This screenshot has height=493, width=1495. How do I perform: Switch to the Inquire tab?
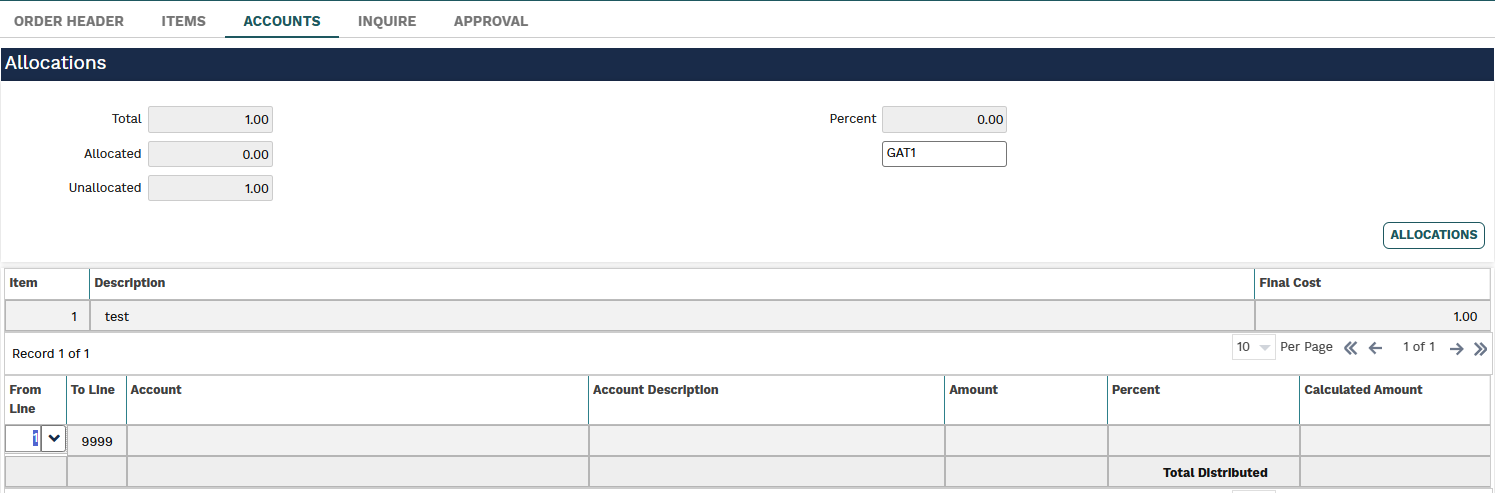coord(387,21)
